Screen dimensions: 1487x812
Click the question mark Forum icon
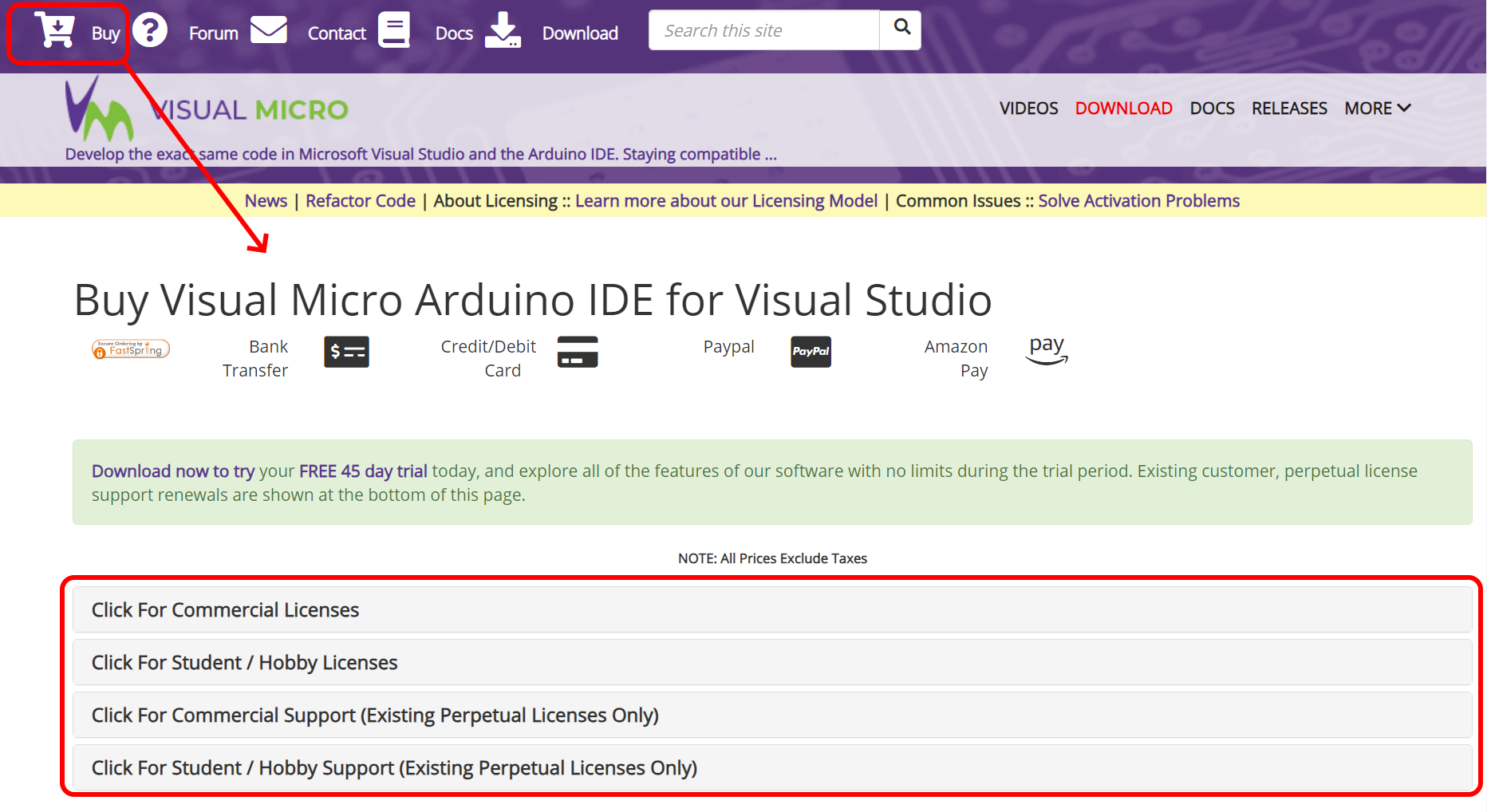(x=150, y=30)
